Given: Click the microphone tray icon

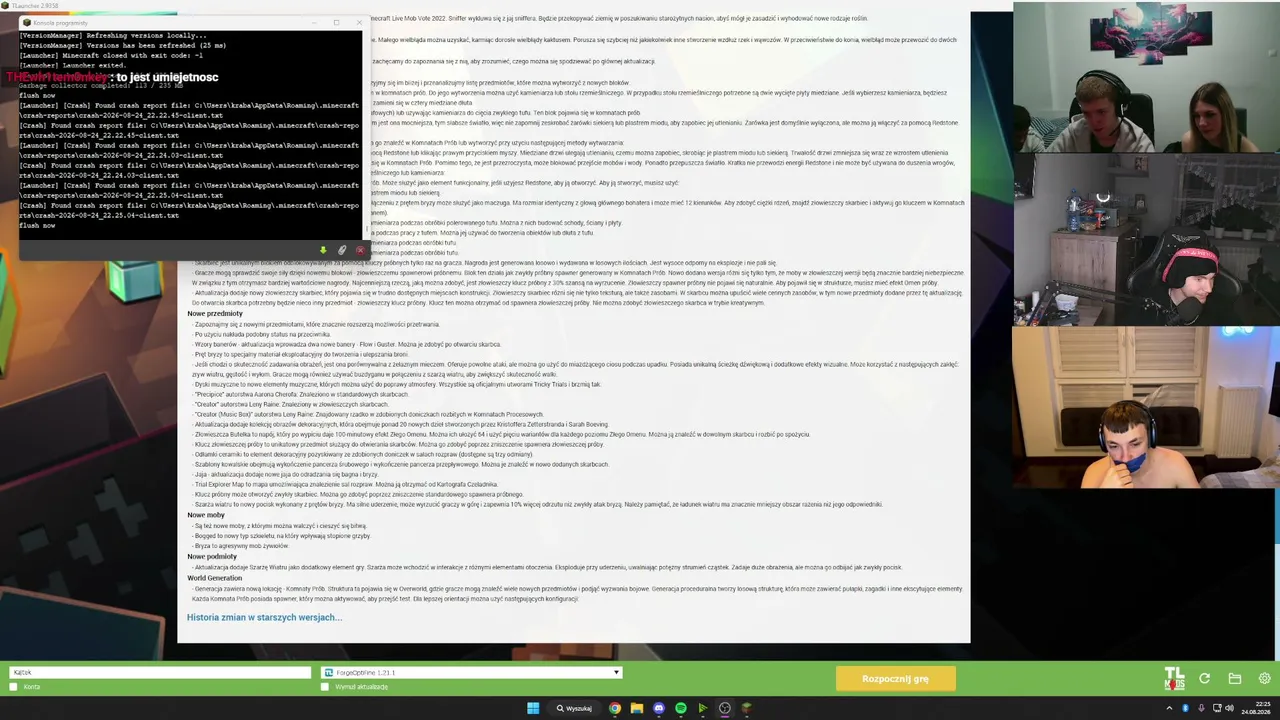Looking at the screenshot, I should click(1200, 708).
